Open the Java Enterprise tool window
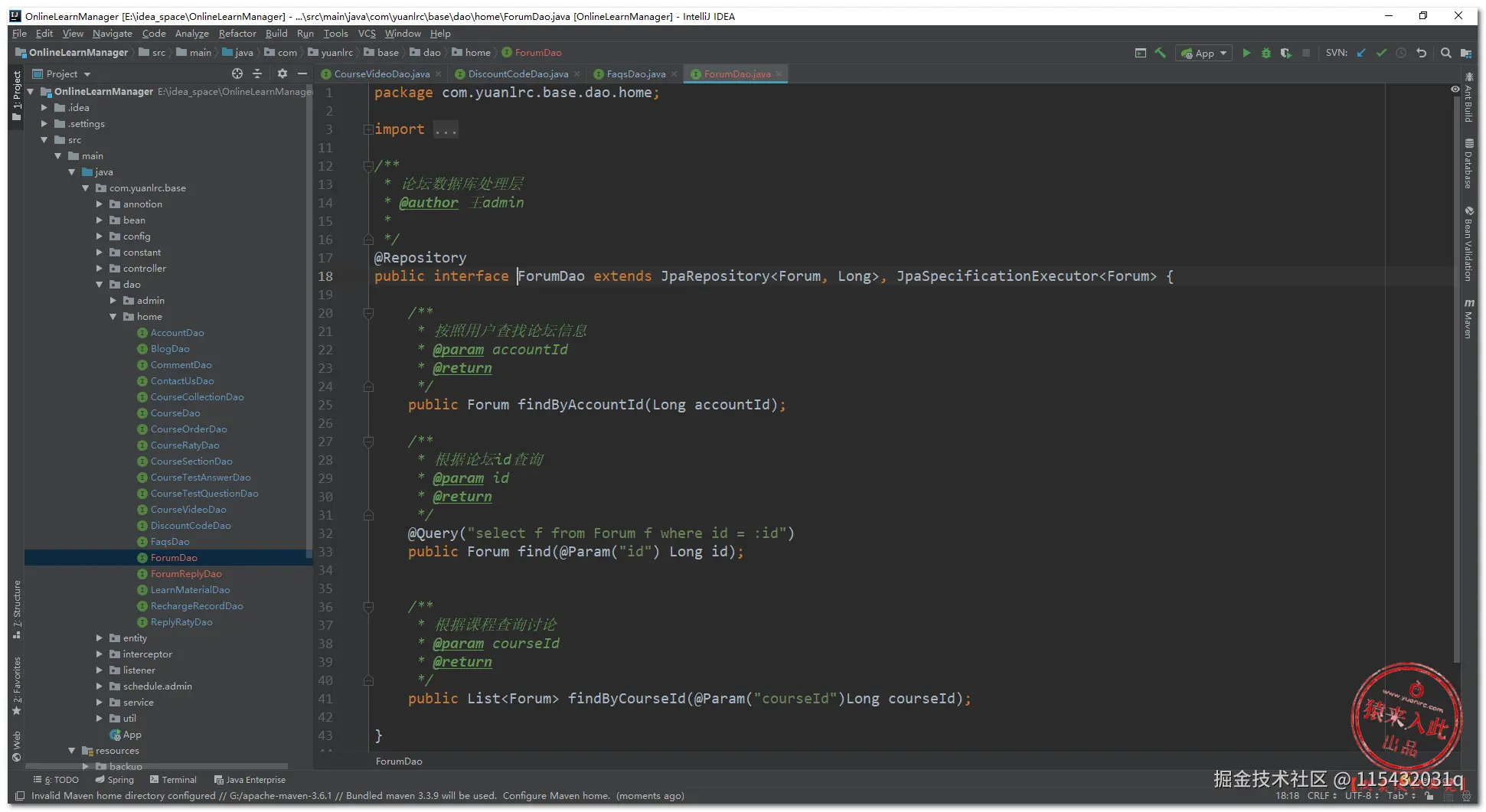1486x812 pixels. pos(250,780)
